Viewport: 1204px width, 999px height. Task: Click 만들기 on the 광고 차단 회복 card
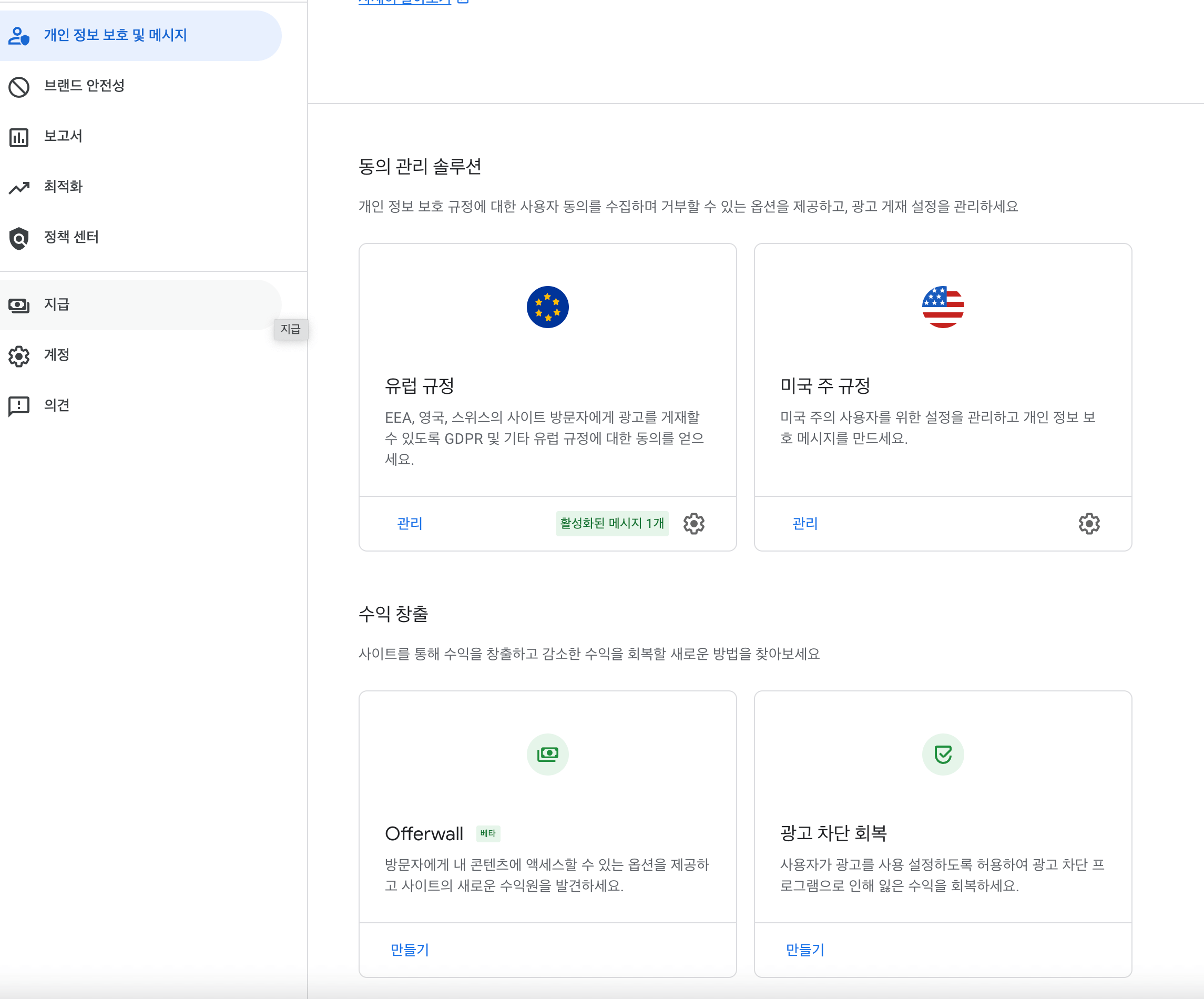[x=804, y=950]
